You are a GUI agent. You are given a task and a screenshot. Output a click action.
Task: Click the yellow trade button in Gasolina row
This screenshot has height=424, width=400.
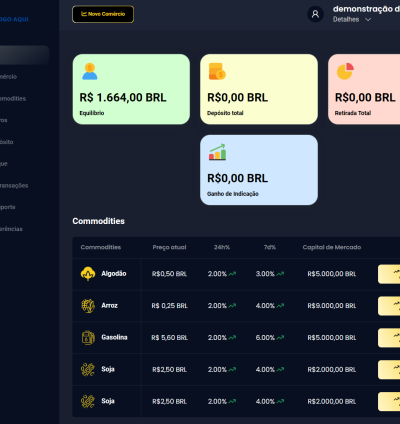click(389, 338)
